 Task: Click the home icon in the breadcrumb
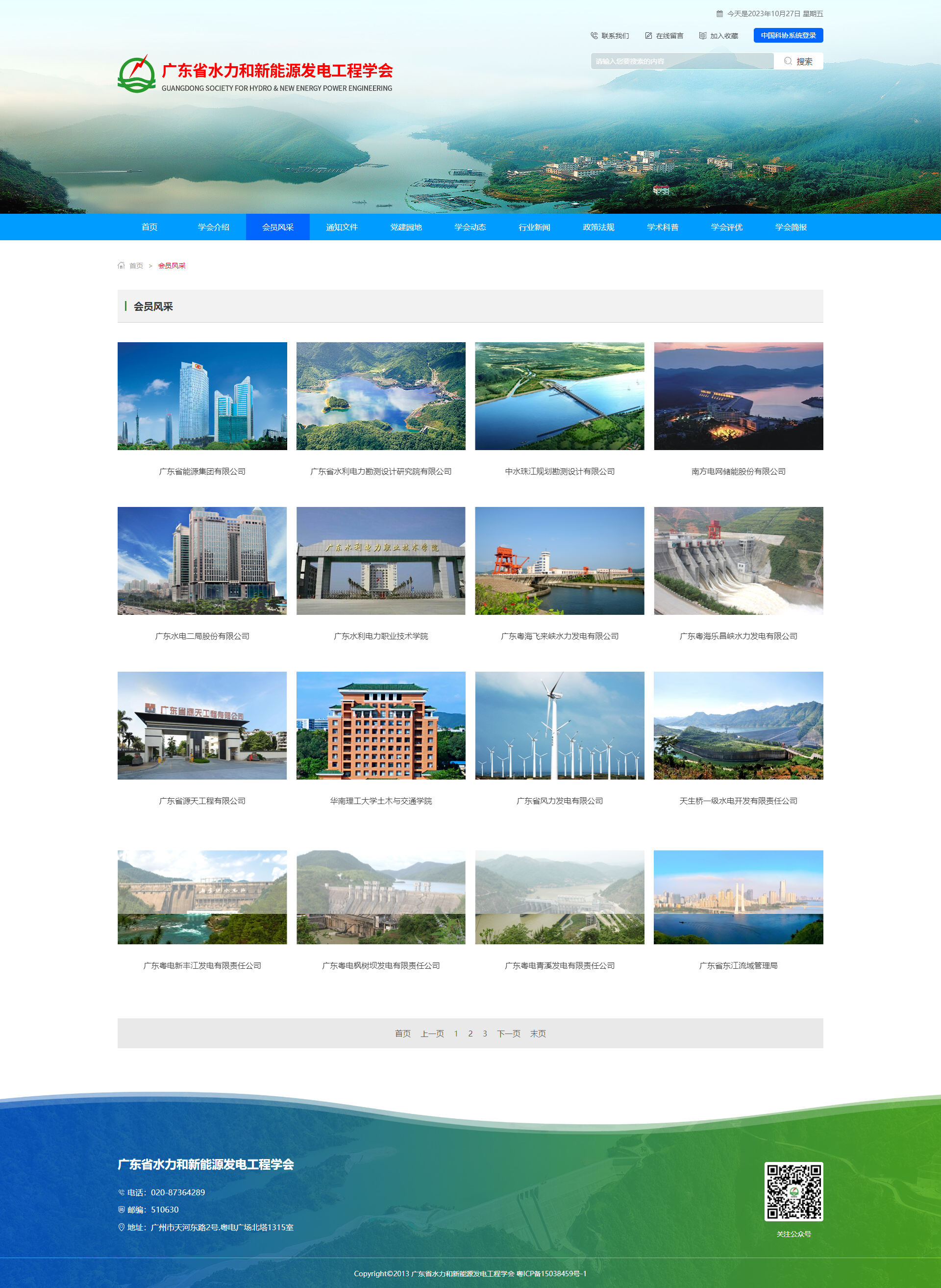121,265
